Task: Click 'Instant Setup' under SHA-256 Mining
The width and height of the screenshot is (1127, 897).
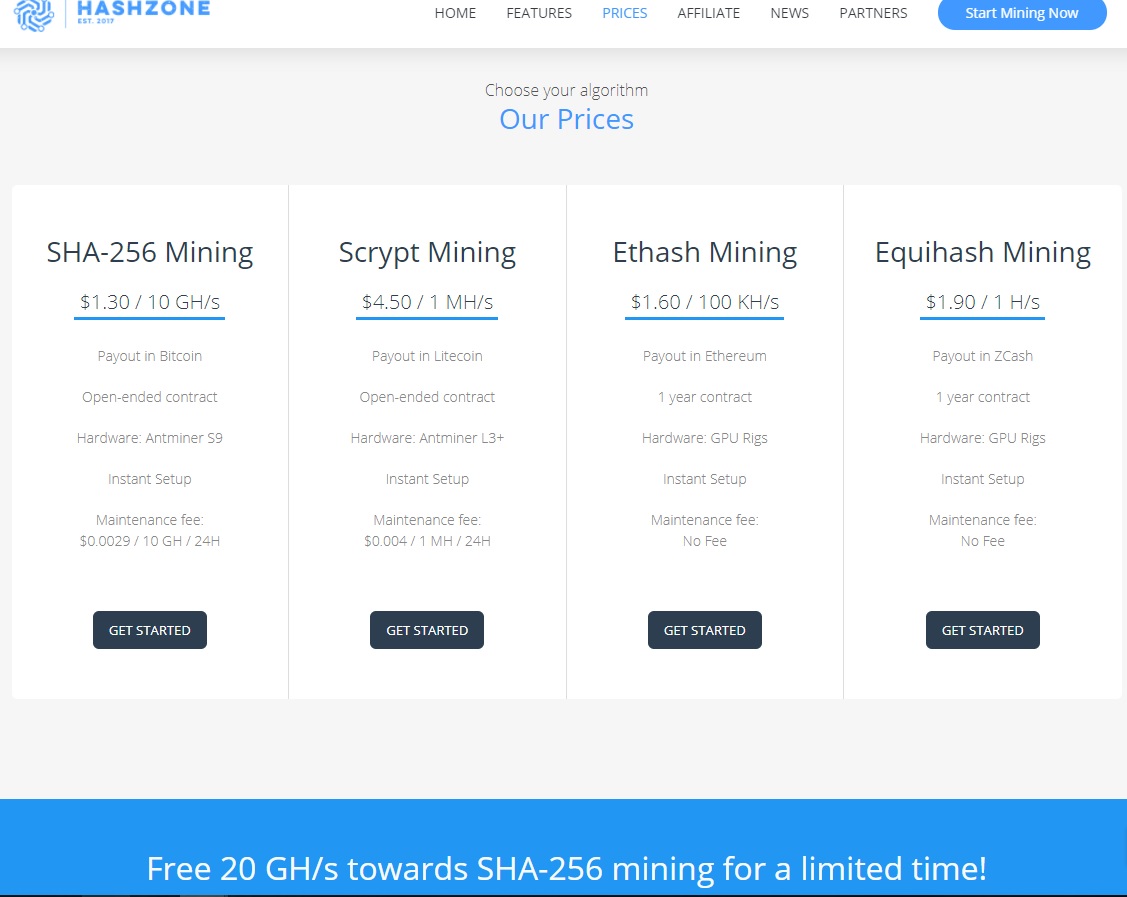Action: tap(150, 479)
